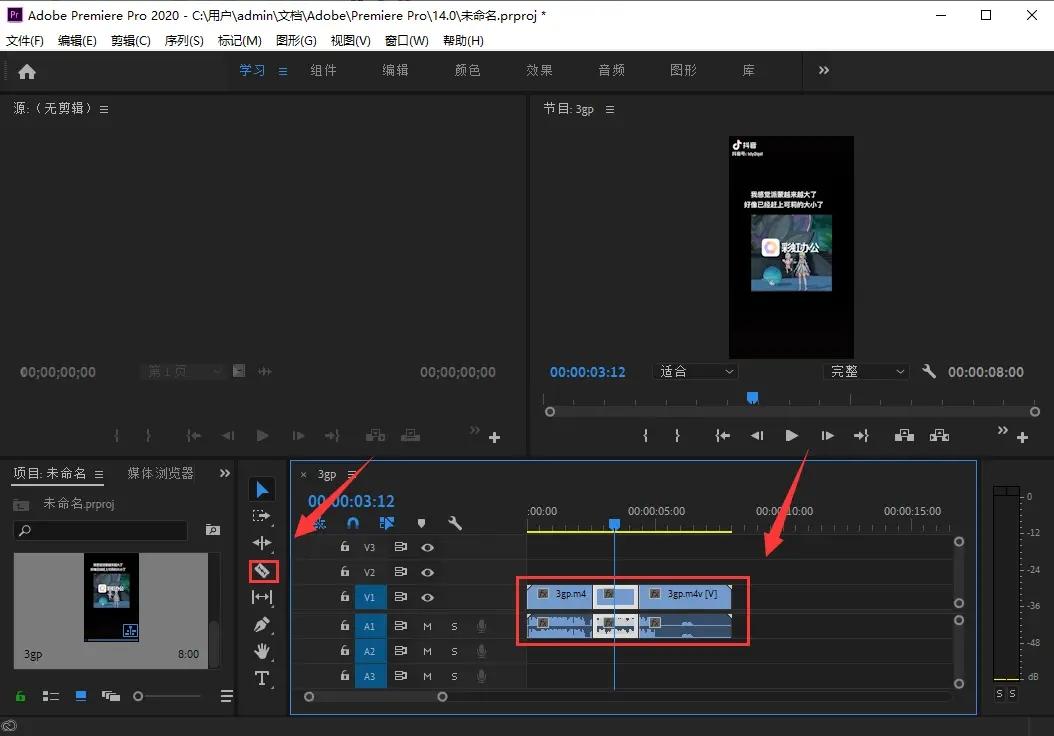Open the 适合 zoom level dropdown
Screen dimensions: 1054x736
tap(696, 371)
